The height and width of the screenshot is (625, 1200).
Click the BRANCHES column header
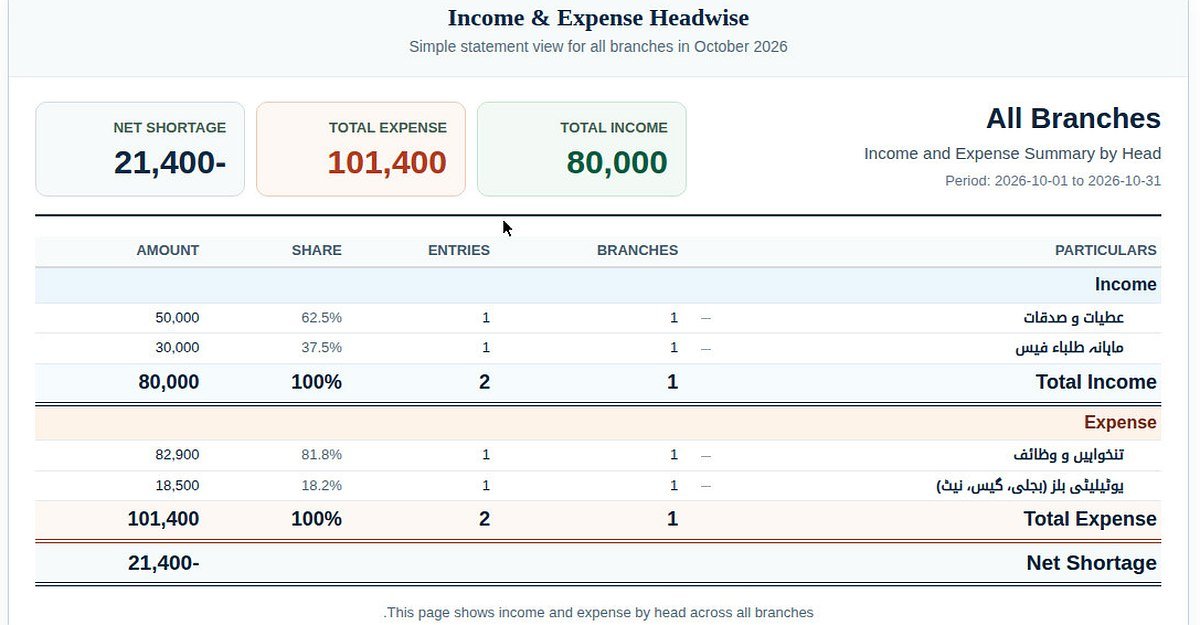[x=637, y=250]
